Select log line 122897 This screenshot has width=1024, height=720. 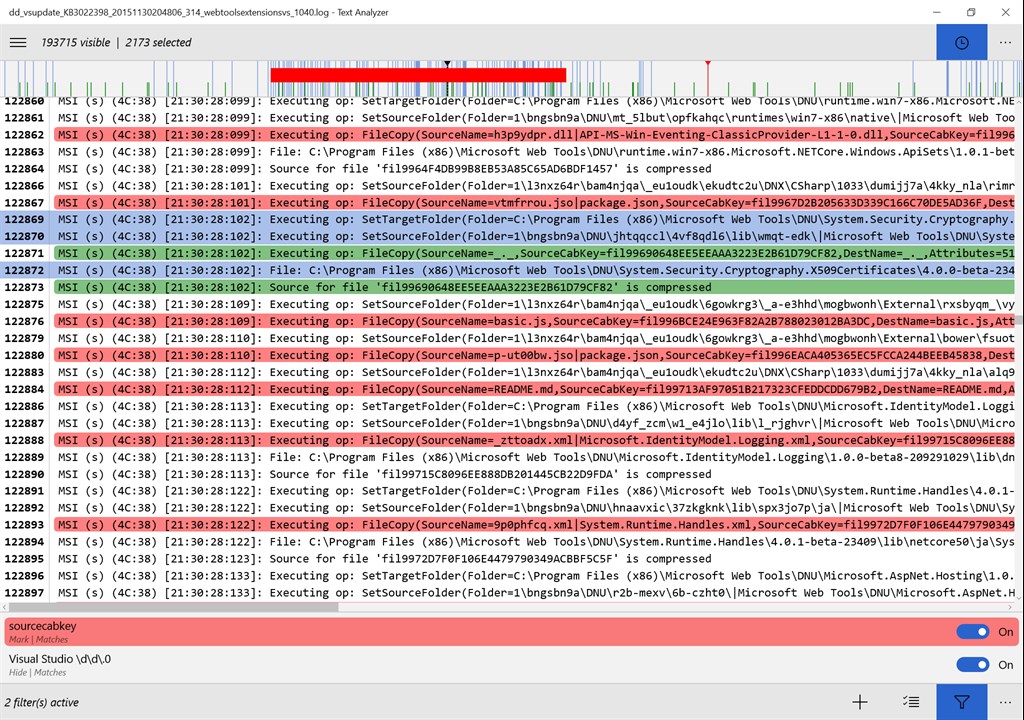point(509,593)
